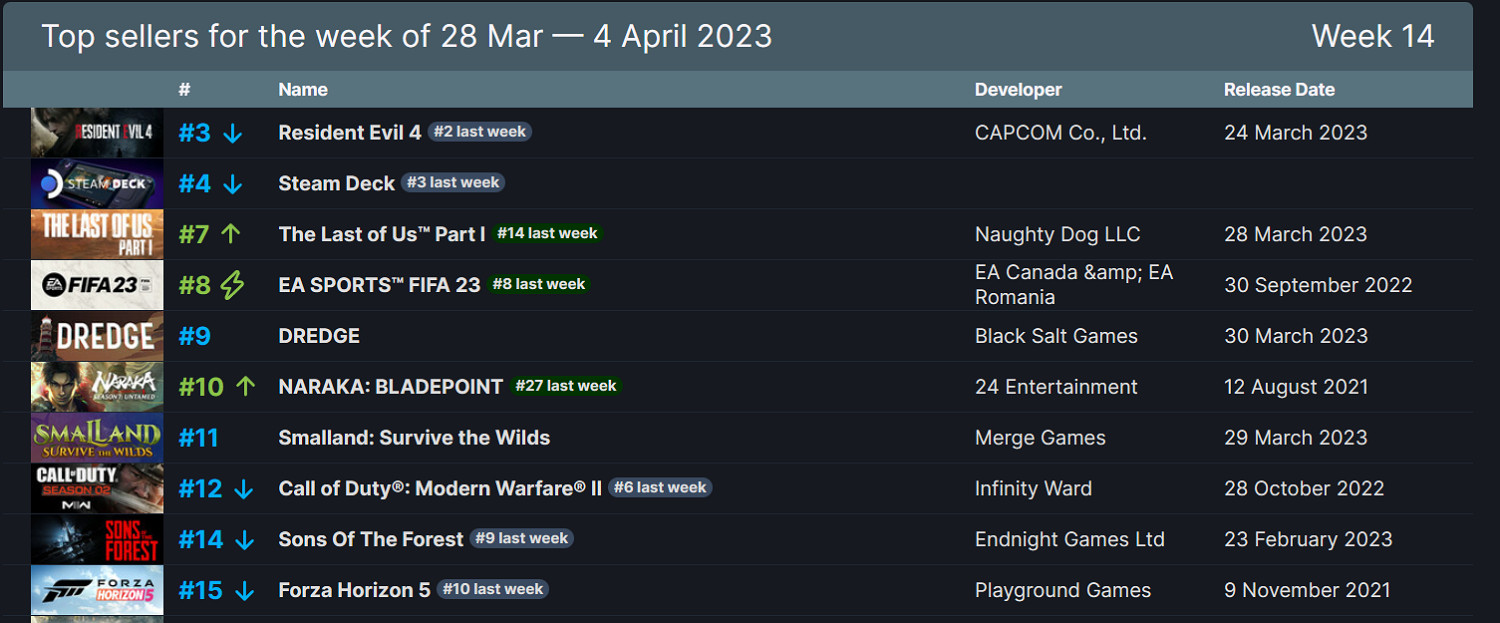
Task: Sort by the Developer column header
Action: pyautogui.click(x=1018, y=90)
